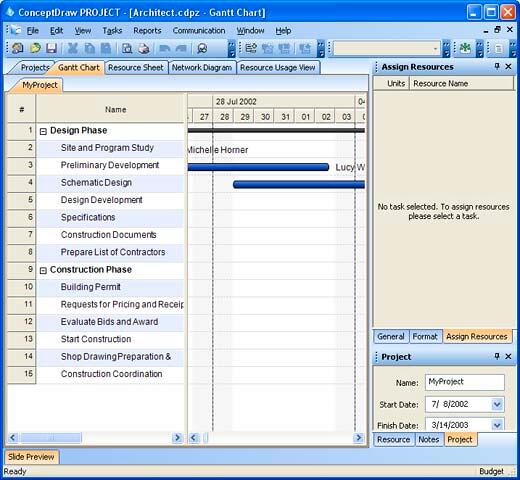This screenshot has width=520, height=480.
Task: Click the speech bubble communication icon
Action: click(x=202, y=48)
